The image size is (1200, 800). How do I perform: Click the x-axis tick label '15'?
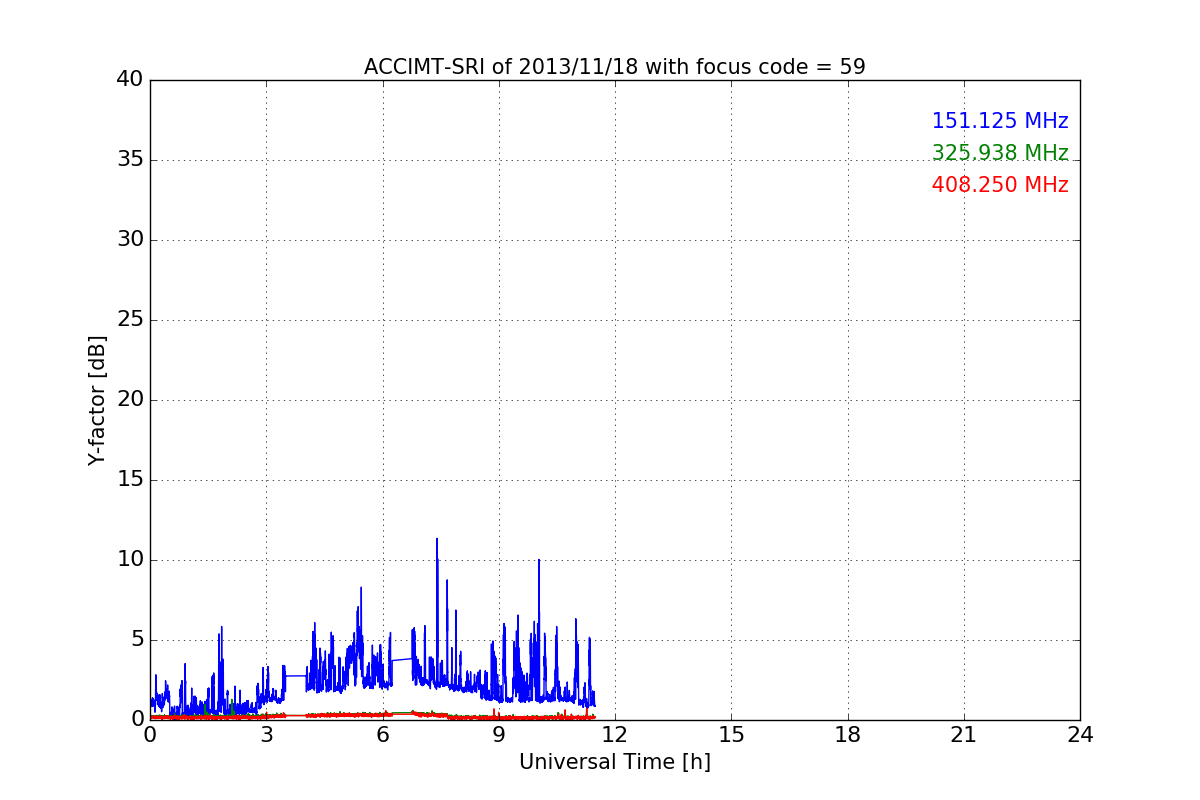click(x=731, y=735)
